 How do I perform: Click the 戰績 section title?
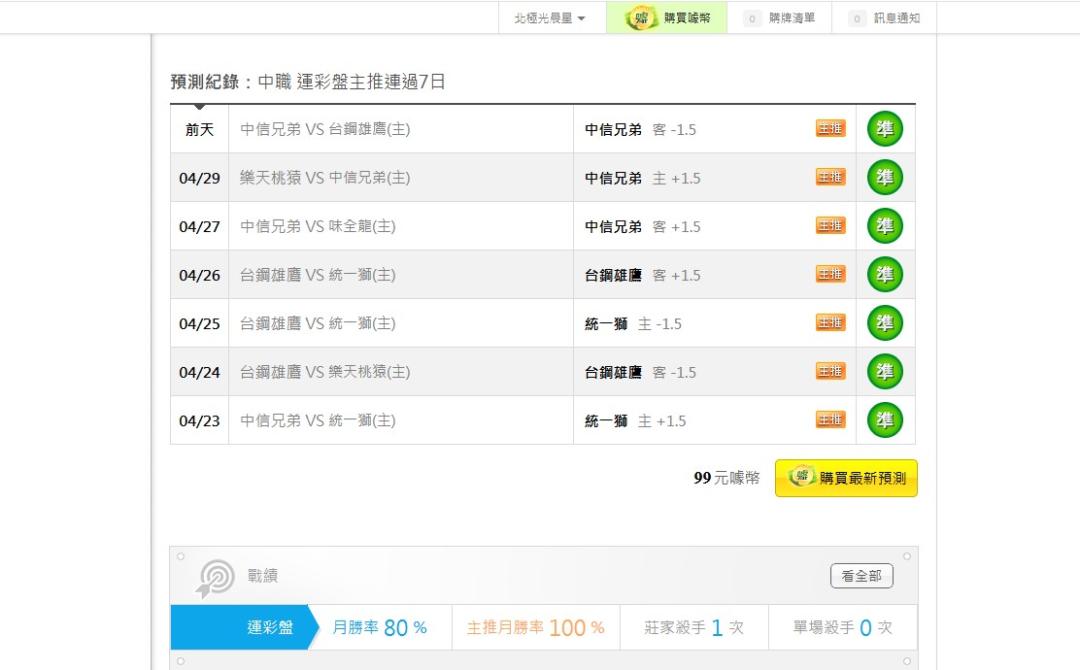coord(262,576)
